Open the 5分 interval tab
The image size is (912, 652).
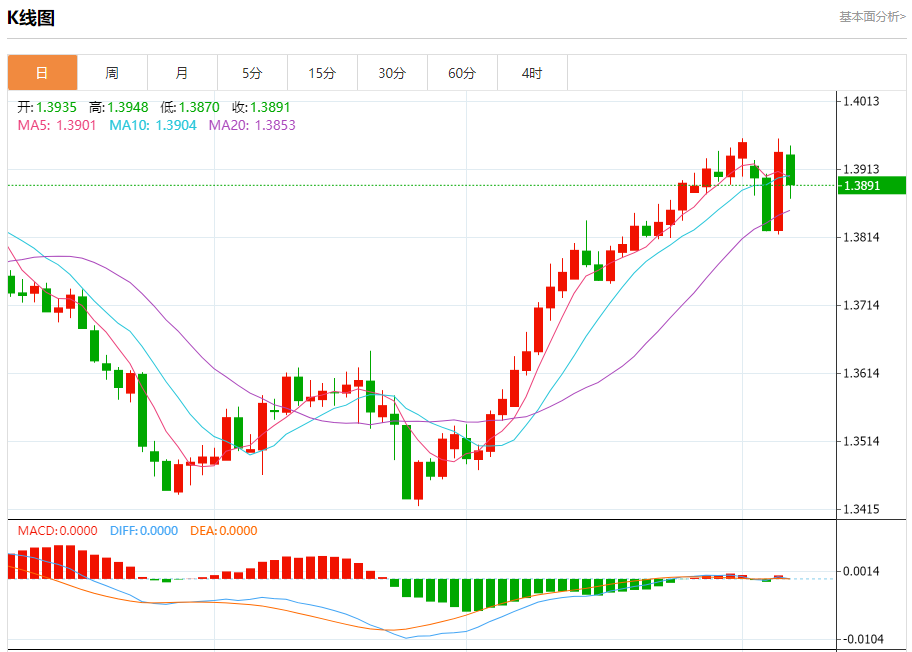[252, 73]
